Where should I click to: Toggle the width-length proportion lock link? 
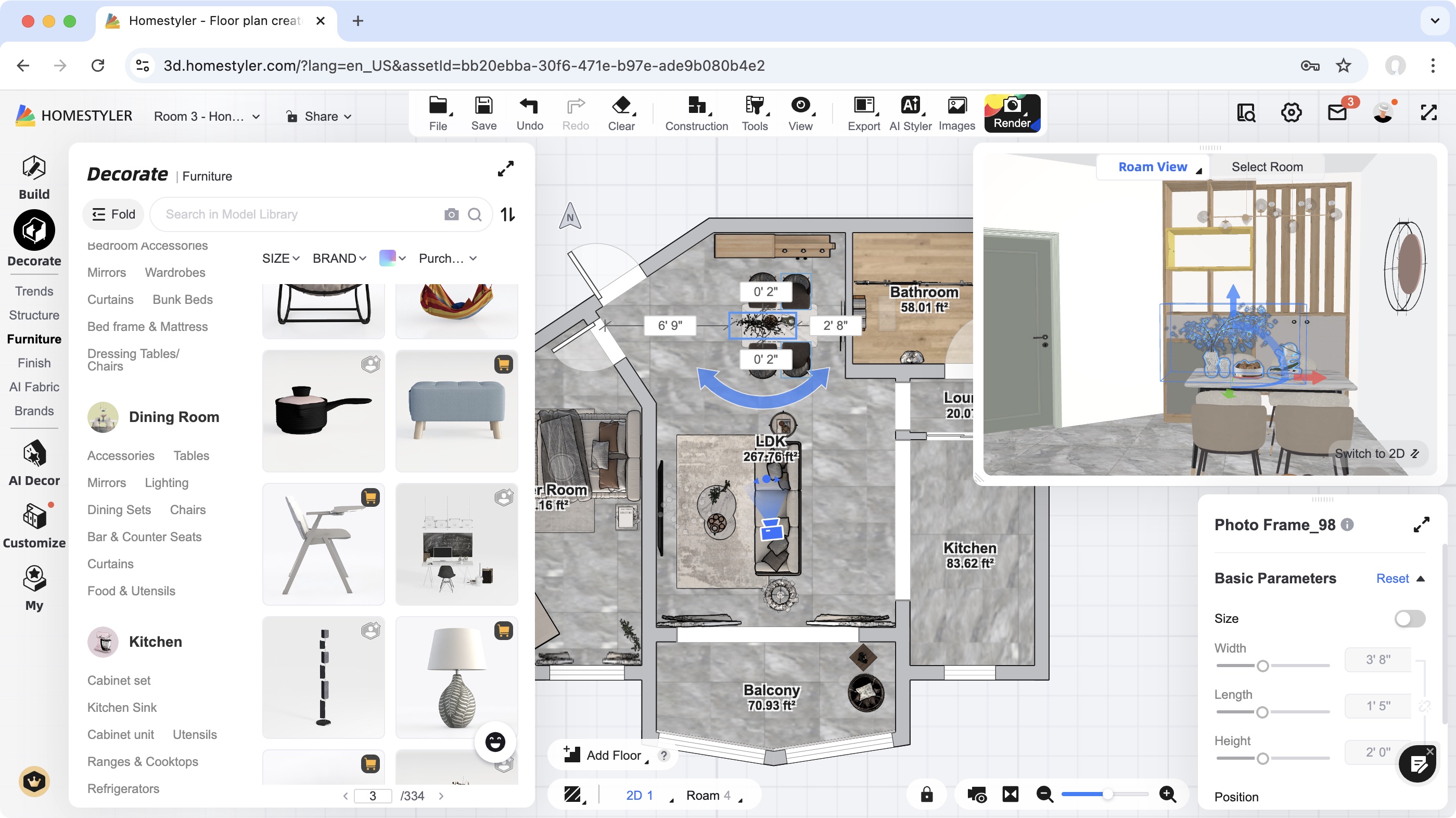click(x=1424, y=706)
